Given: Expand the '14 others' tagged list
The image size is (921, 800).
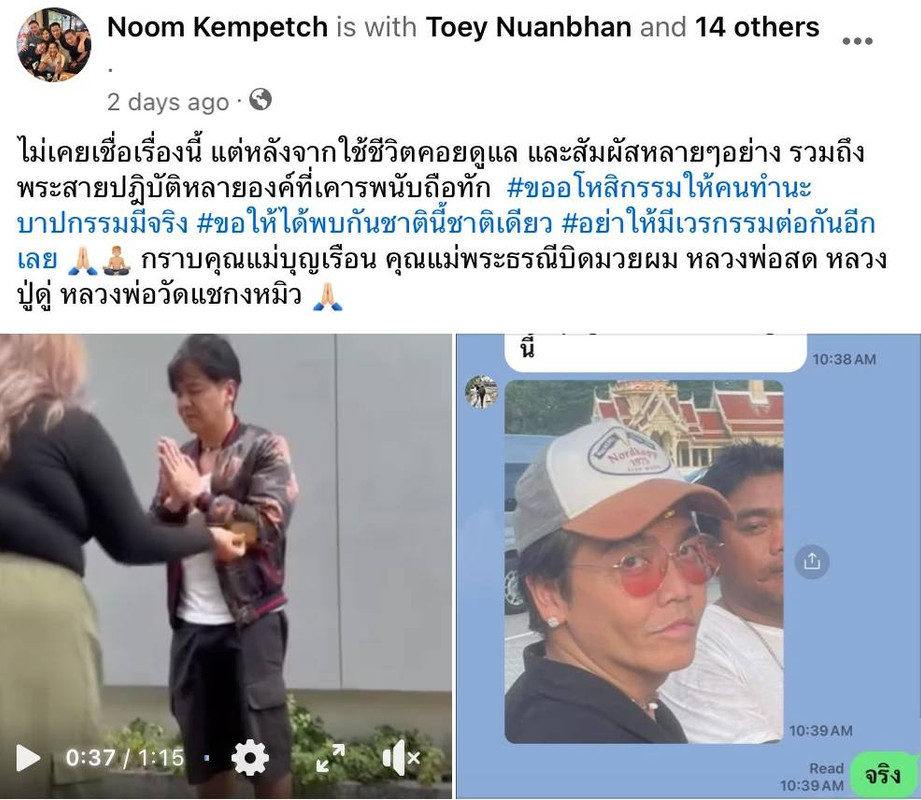Looking at the screenshot, I should pyautogui.click(x=757, y=27).
